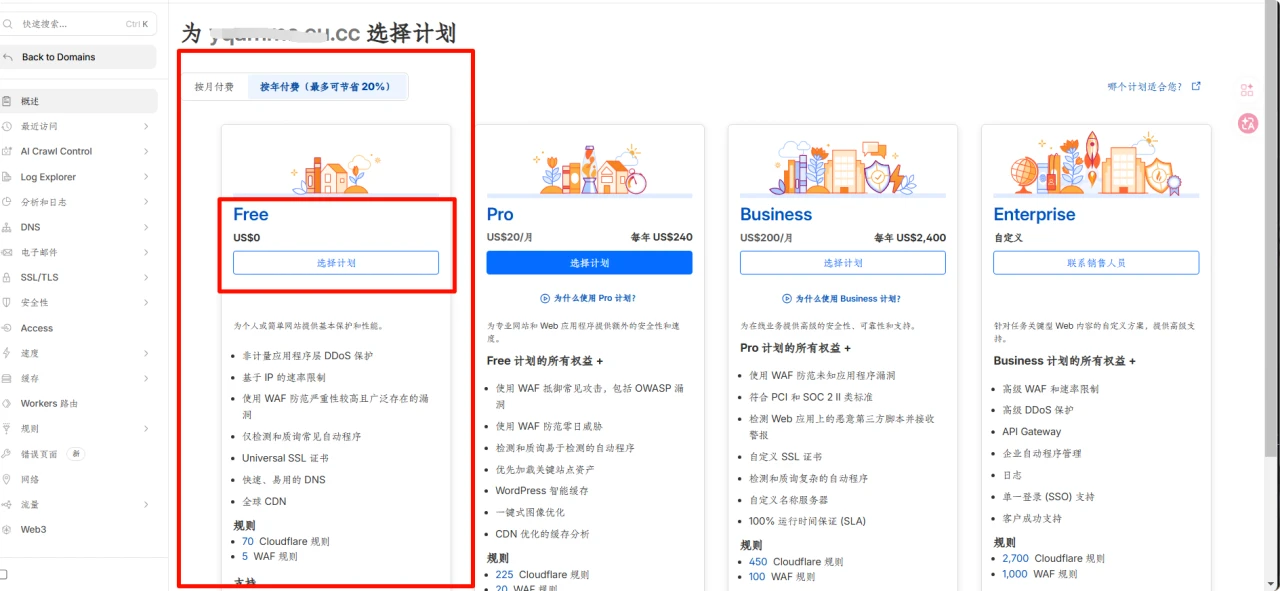Click the API Gateway feature text

(1032, 432)
